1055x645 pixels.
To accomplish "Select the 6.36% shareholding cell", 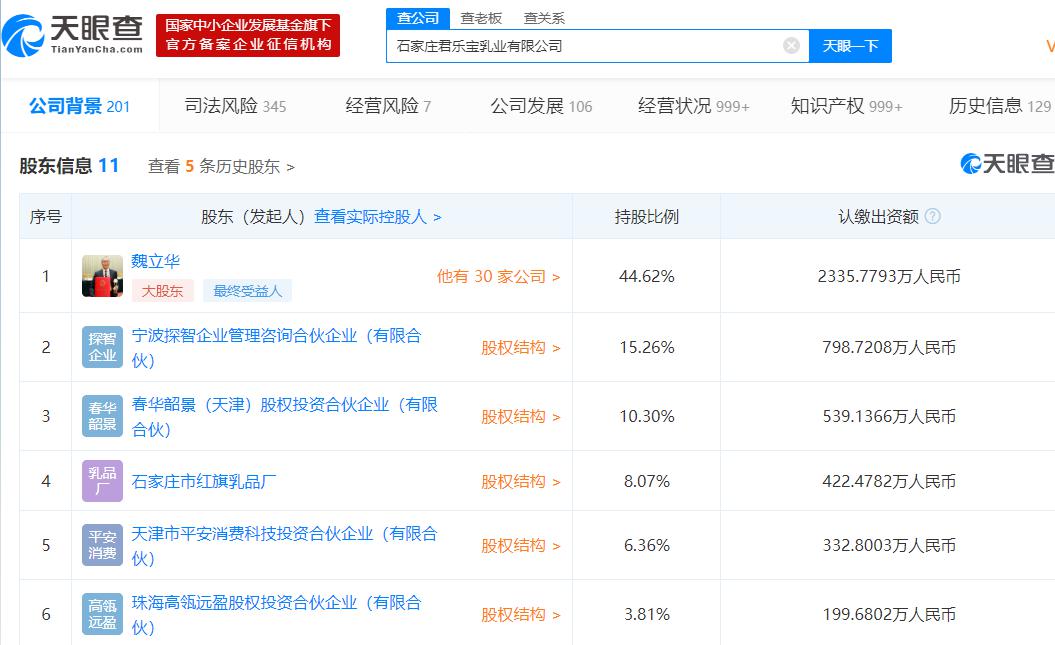I will tap(647, 545).
